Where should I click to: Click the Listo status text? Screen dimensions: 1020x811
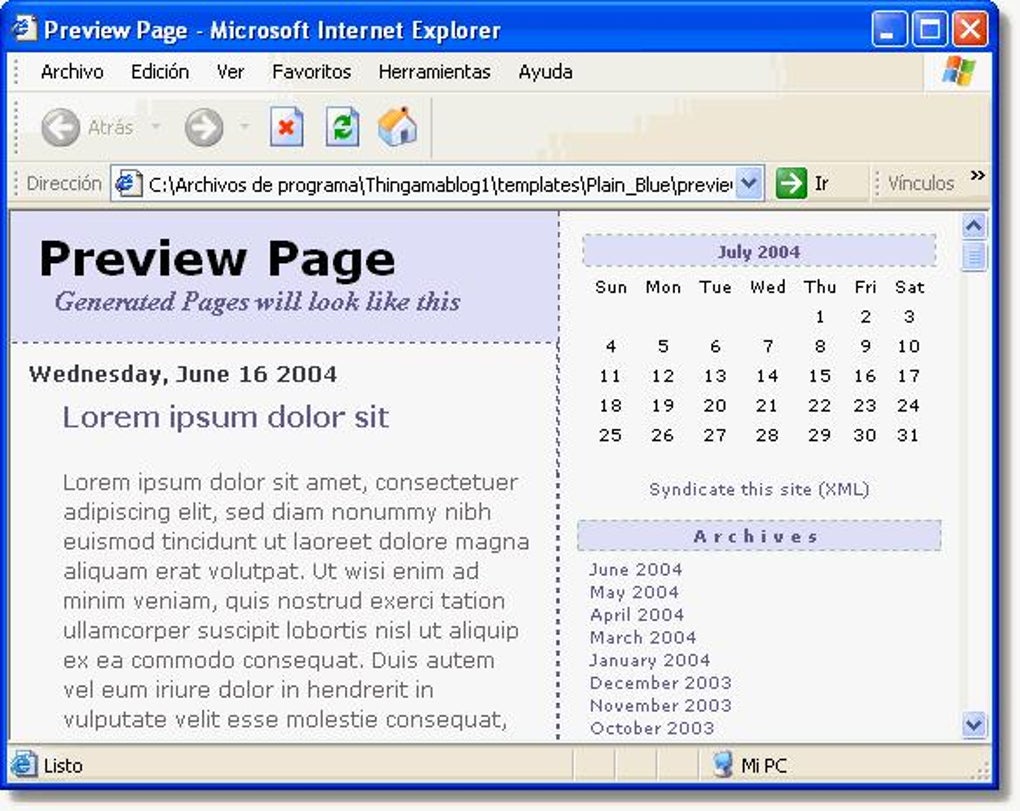(63, 765)
